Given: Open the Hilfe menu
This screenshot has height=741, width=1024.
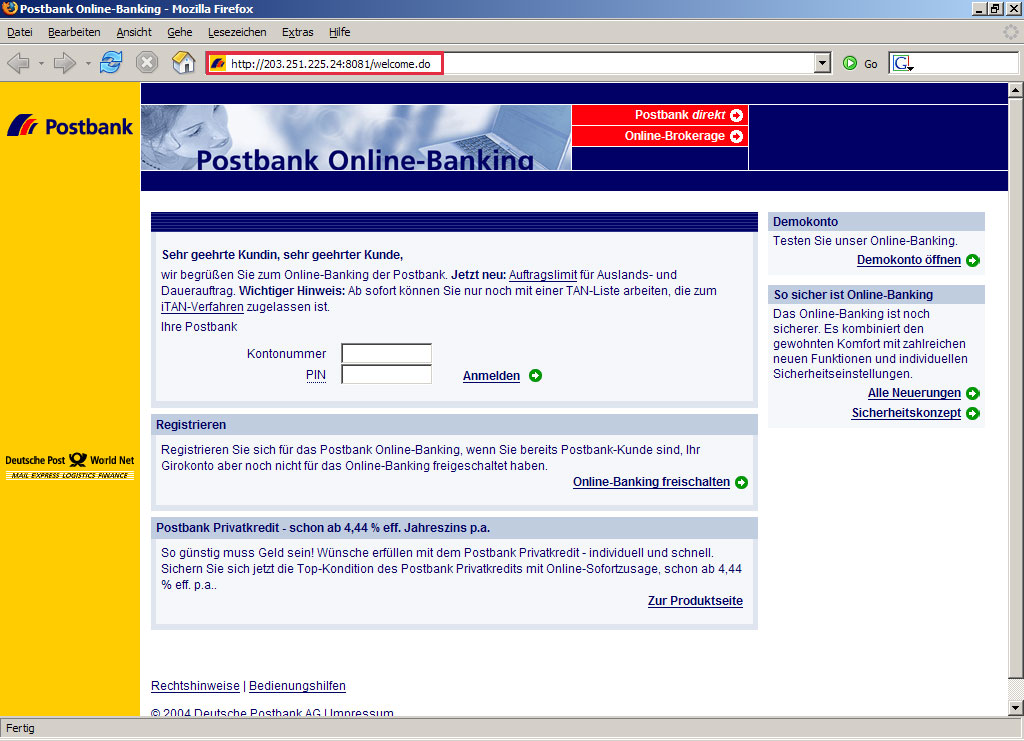Looking at the screenshot, I should point(340,32).
